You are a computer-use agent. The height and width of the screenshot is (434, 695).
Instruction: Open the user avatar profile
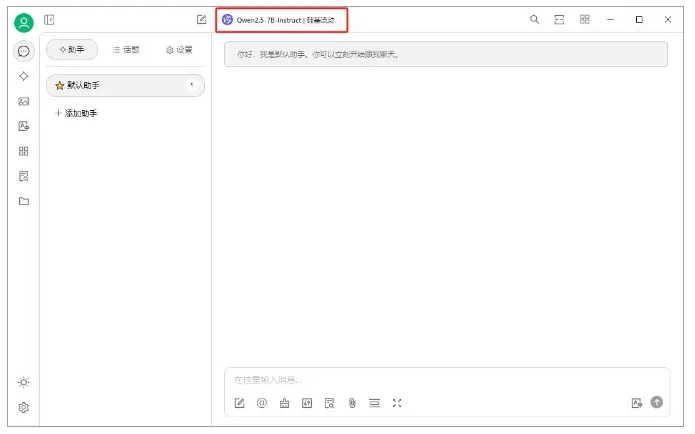tap(24, 22)
